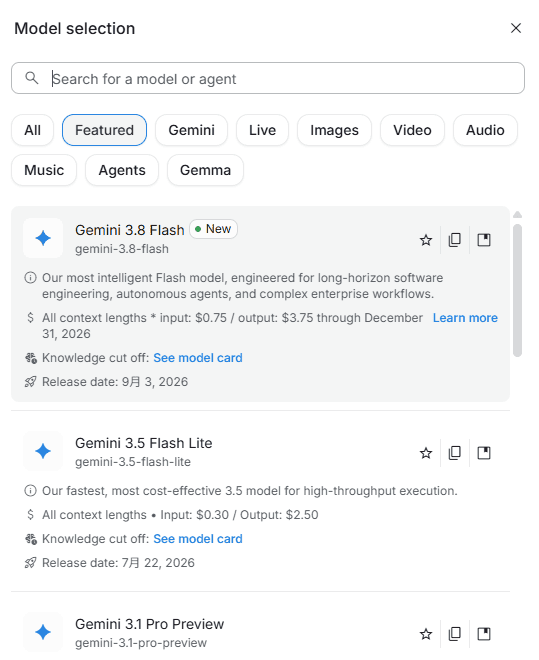
Task: Click the rocket icon next to 9月 3, 2026
Action: pyautogui.click(x=30, y=382)
